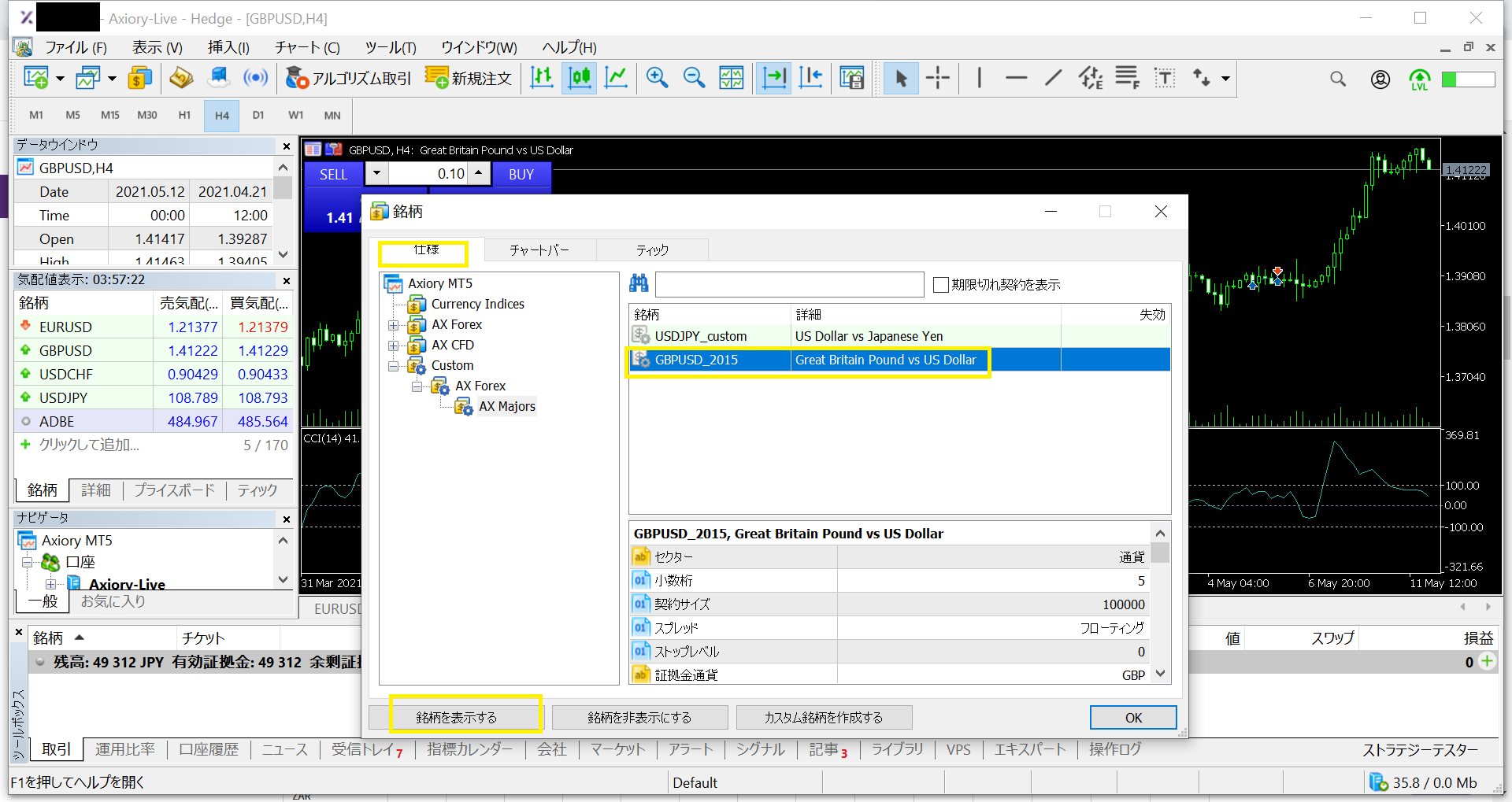Open the ツール menu
Screen dimensions: 1512x802
[391, 47]
